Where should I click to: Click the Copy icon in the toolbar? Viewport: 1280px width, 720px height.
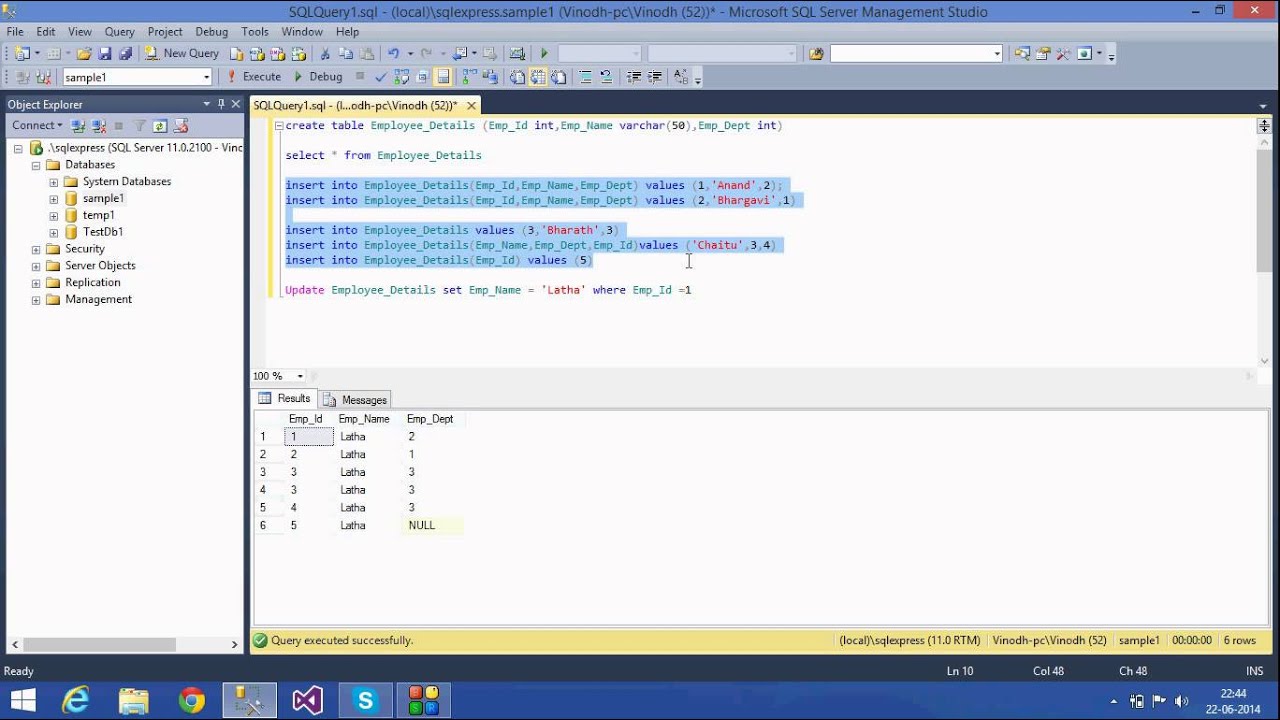tap(345, 53)
